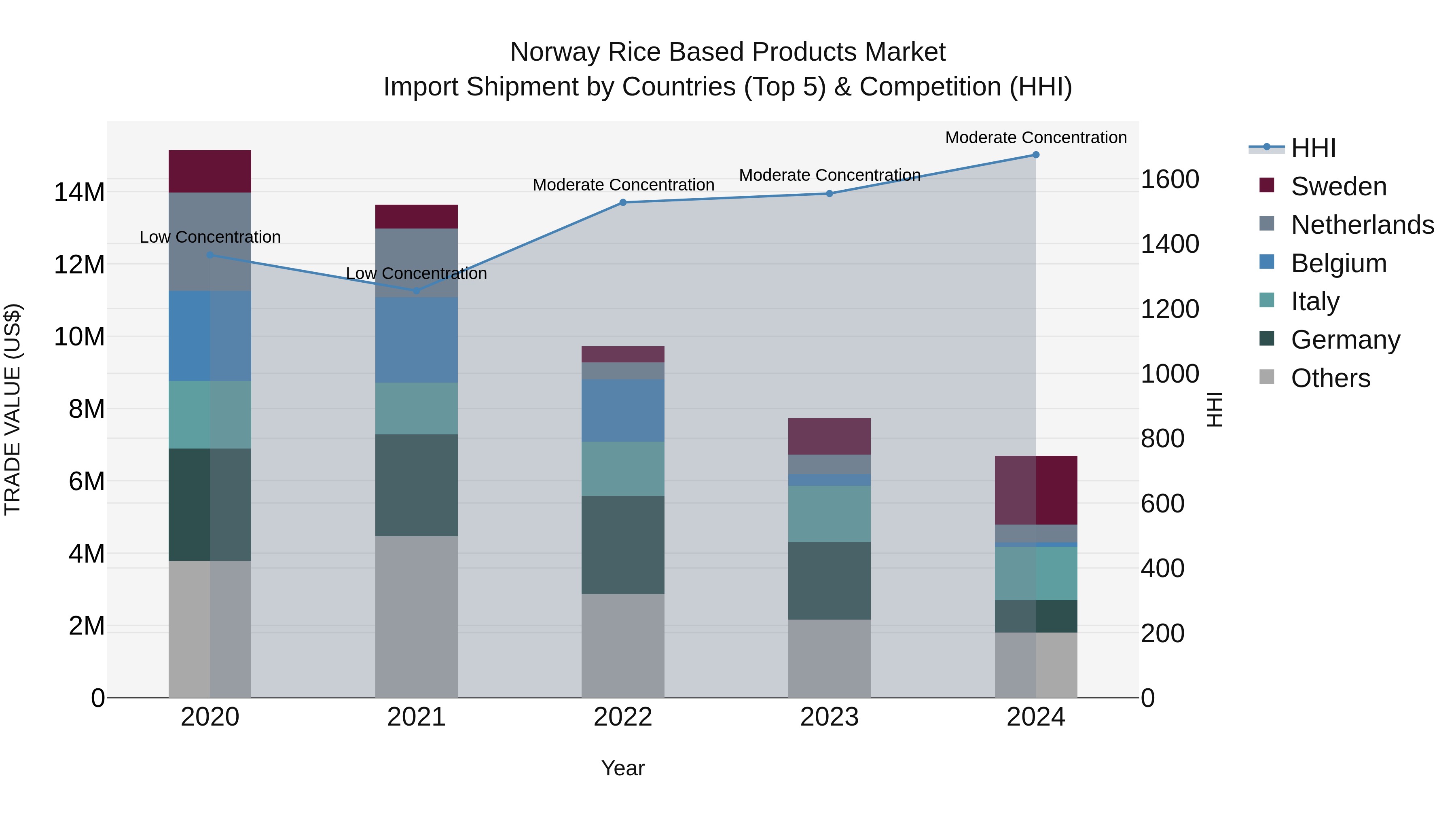
Task: Click the 2021 Low Concentration annotation
Action: click(417, 273)
